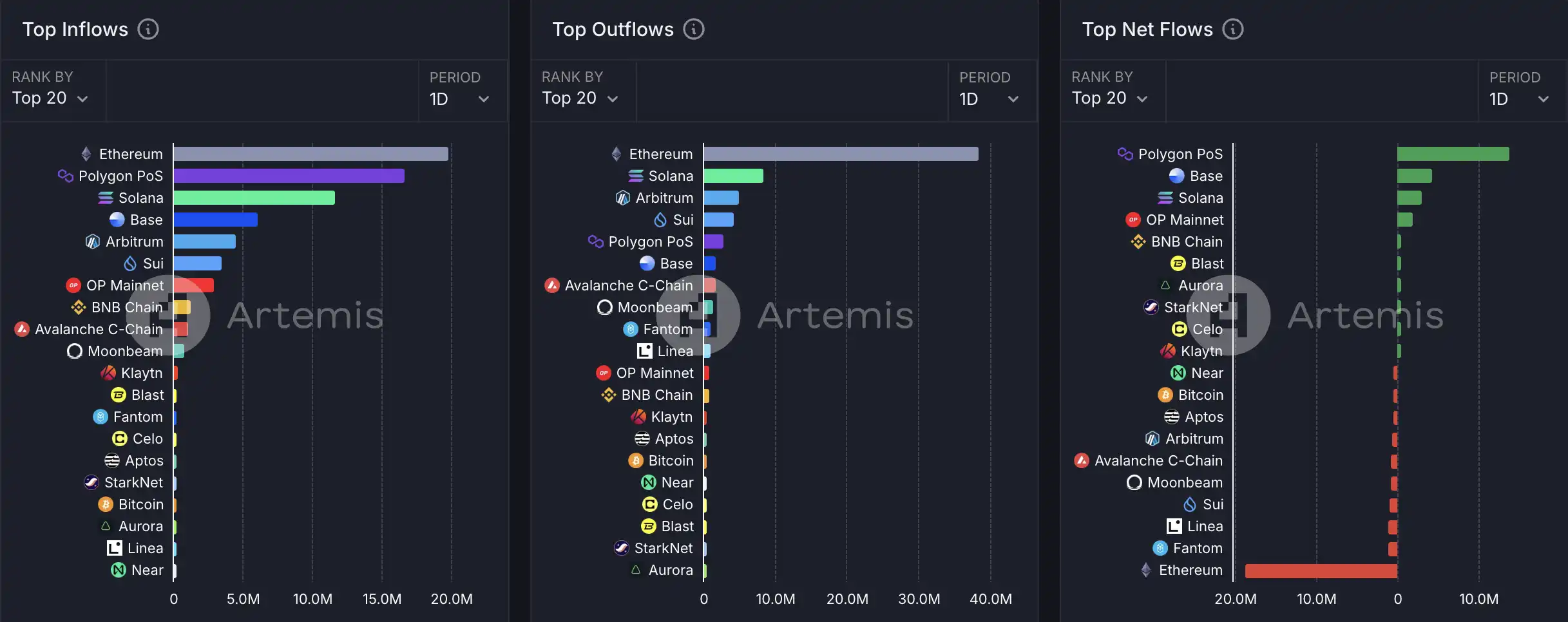Click the Ethereum inflow bar
This screenshot has height=622, width=1568.
click(x=311, y=154)
